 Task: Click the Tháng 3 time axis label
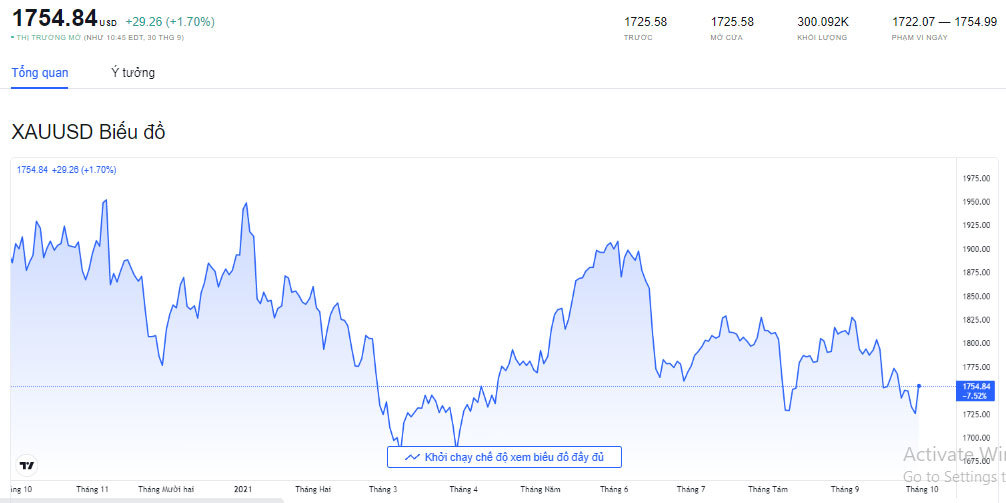click(382, 490)
